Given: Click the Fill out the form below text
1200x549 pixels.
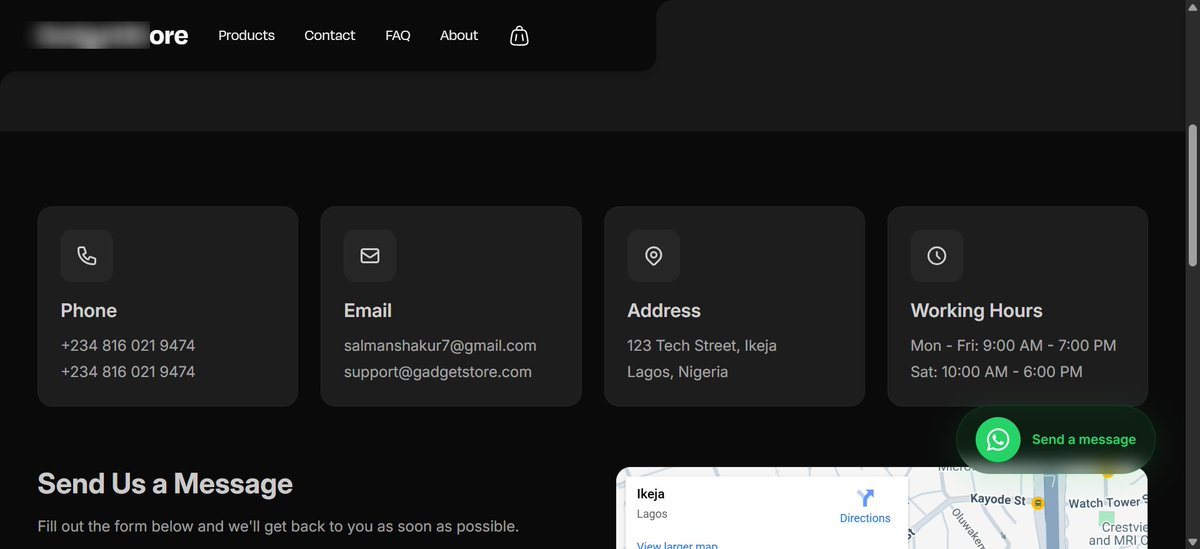Looking at the screenshot, I should click(278, 527).
